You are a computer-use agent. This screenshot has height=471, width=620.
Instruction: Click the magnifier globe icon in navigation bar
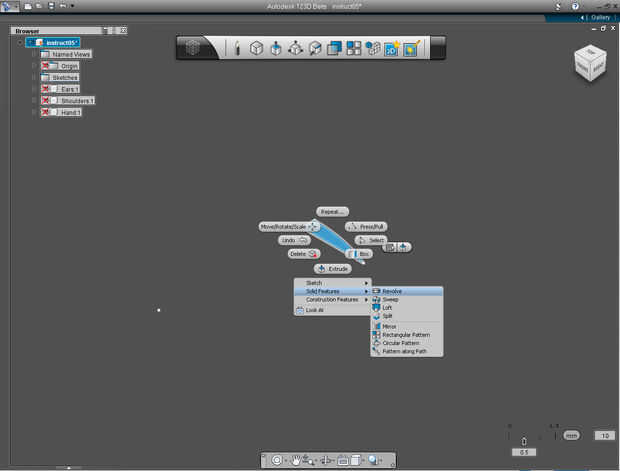point(373,460)
